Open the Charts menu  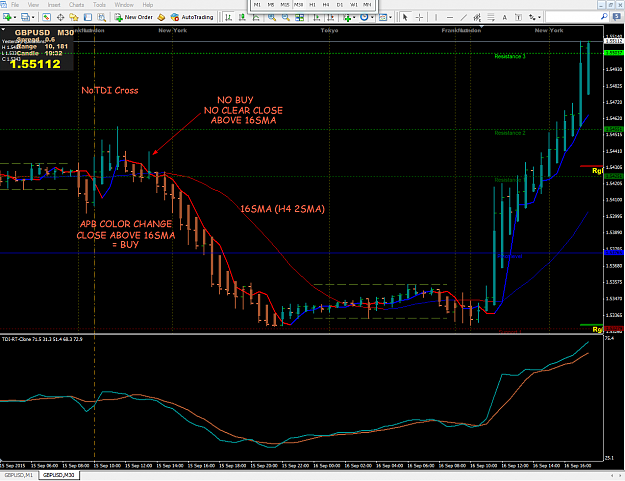tap(77, 5)
